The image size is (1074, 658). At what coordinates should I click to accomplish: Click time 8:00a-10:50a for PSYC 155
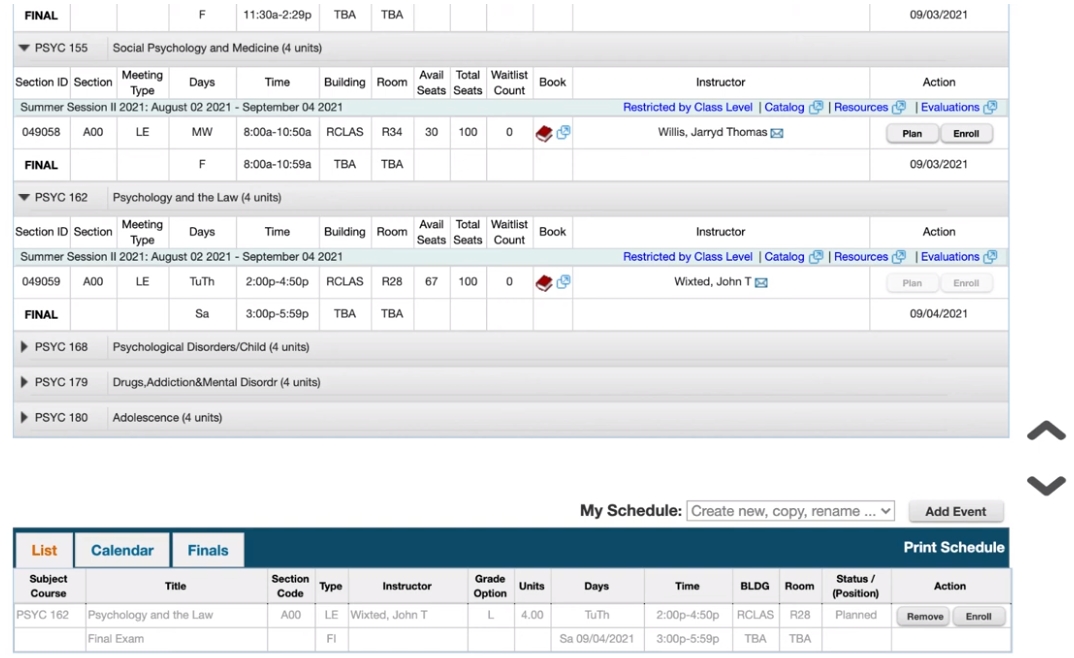(277, 132)
